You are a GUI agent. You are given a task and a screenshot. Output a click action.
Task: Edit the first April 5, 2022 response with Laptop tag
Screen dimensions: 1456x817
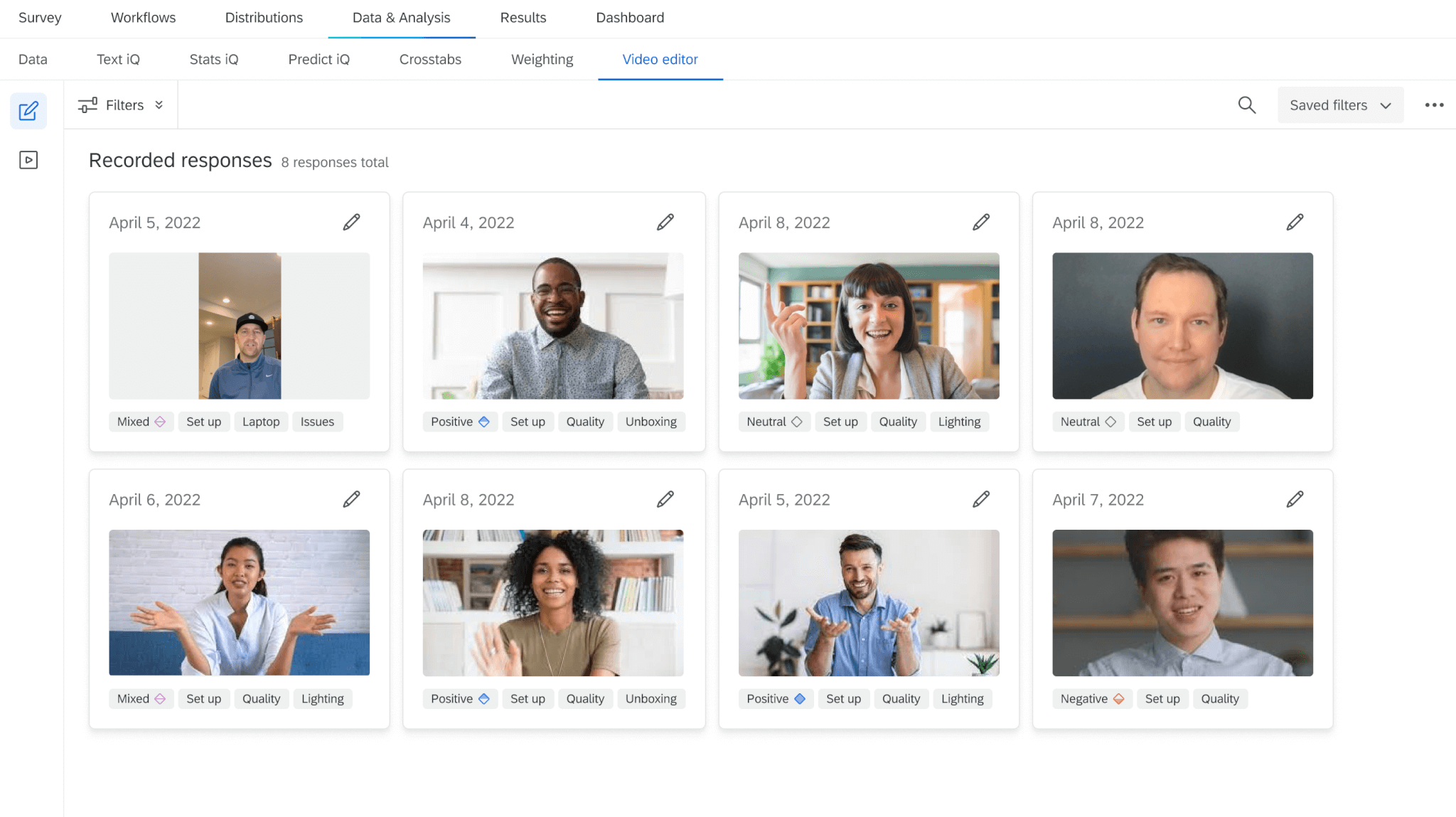tap(351, 223)
